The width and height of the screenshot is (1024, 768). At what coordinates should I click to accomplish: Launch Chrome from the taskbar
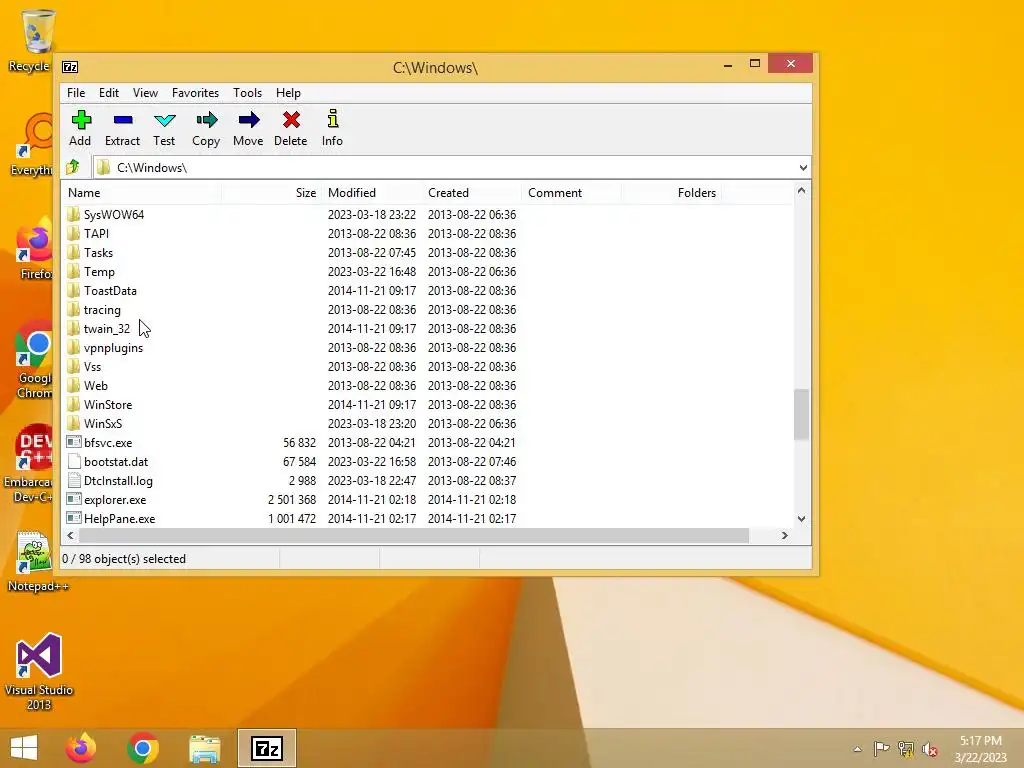click(143, 748)
